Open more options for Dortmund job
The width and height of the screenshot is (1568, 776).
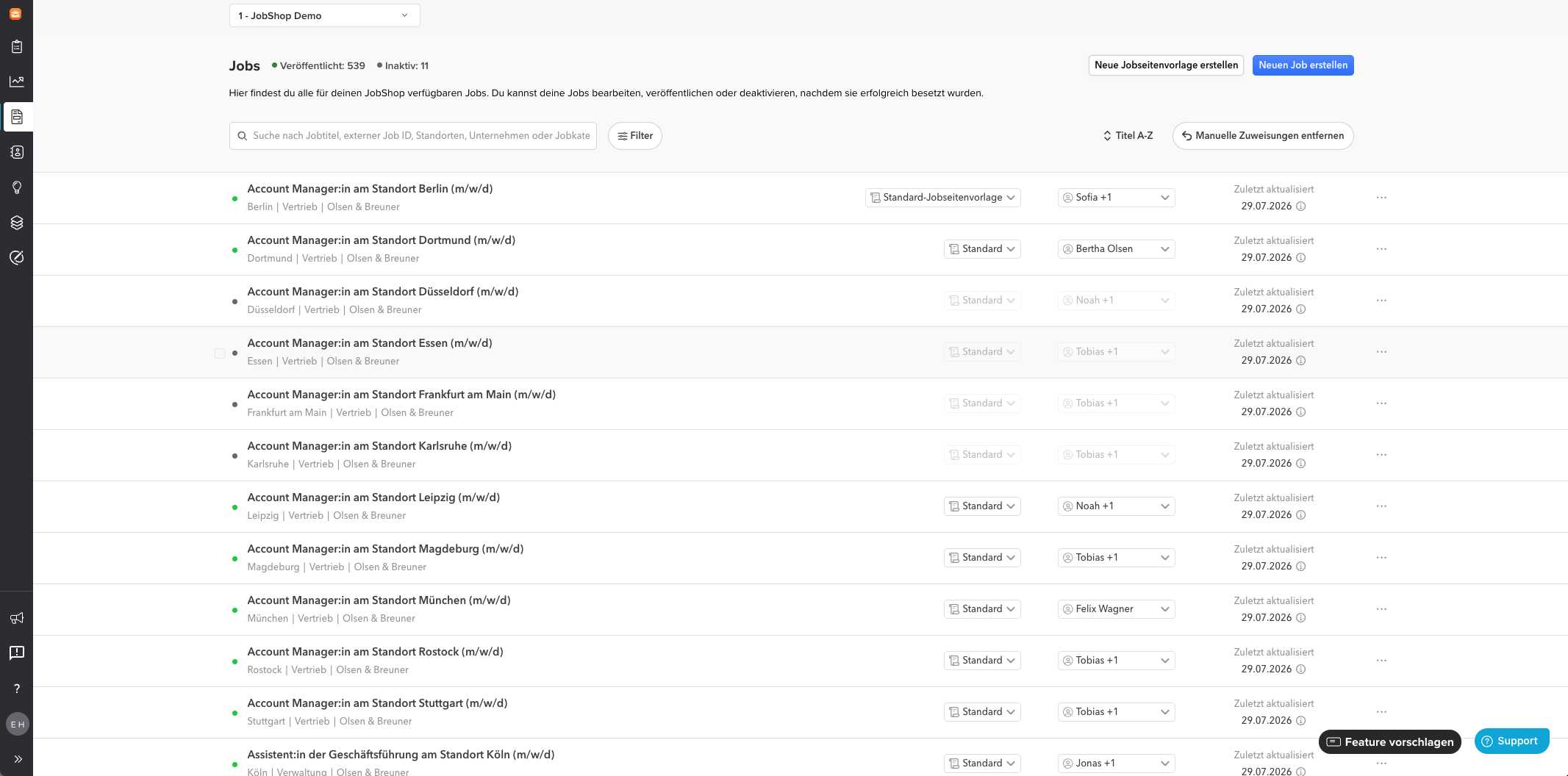coord(1381,249)
